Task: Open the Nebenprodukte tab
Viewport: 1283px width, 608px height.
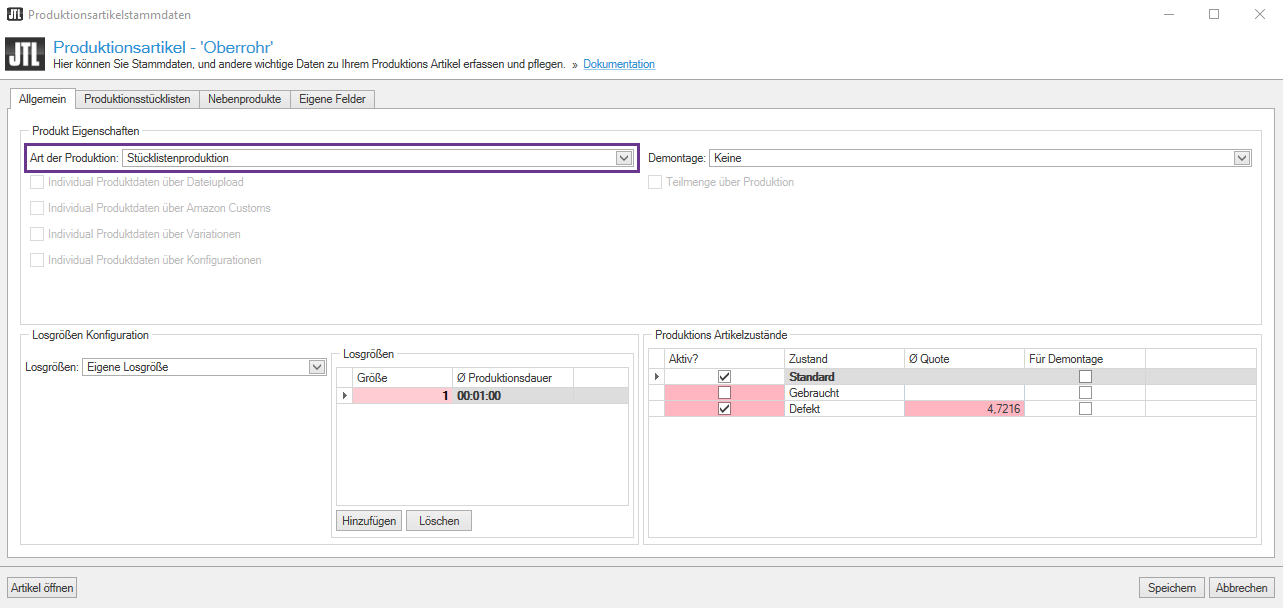Action: coord(244,99)
